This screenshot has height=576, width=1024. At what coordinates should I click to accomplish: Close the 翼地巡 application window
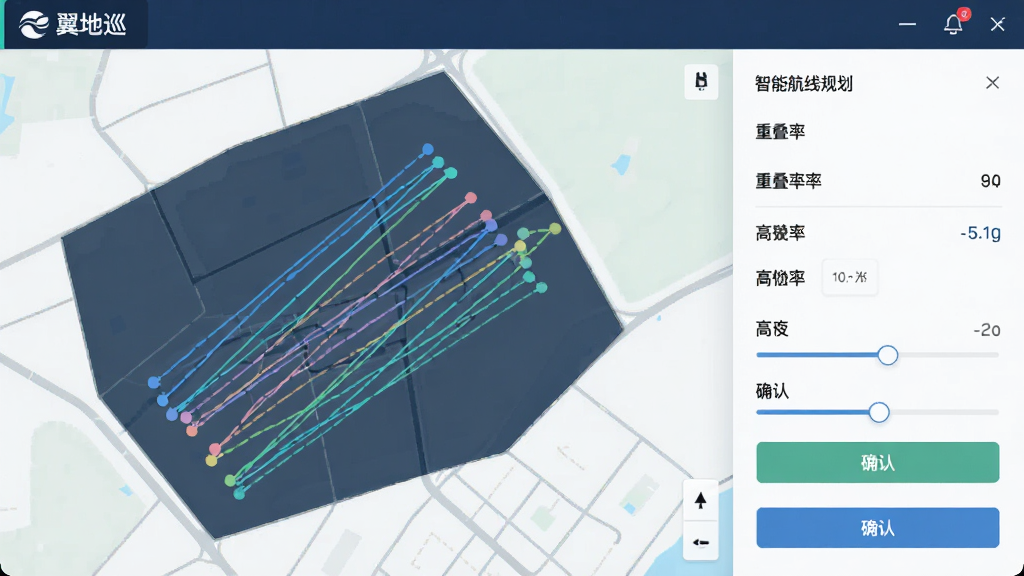tap(997, 24)
